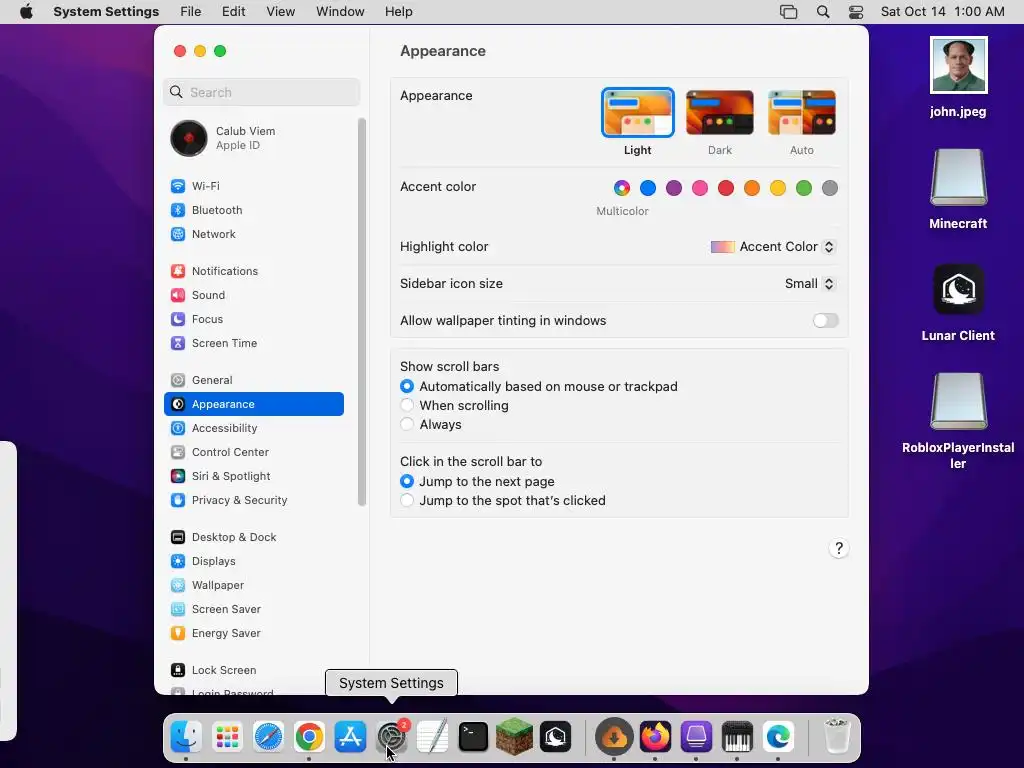This screenshot has width=1024, height=768.
Task: Open Bluetooth settings in sidebar
Action: (x=253, y=210)
